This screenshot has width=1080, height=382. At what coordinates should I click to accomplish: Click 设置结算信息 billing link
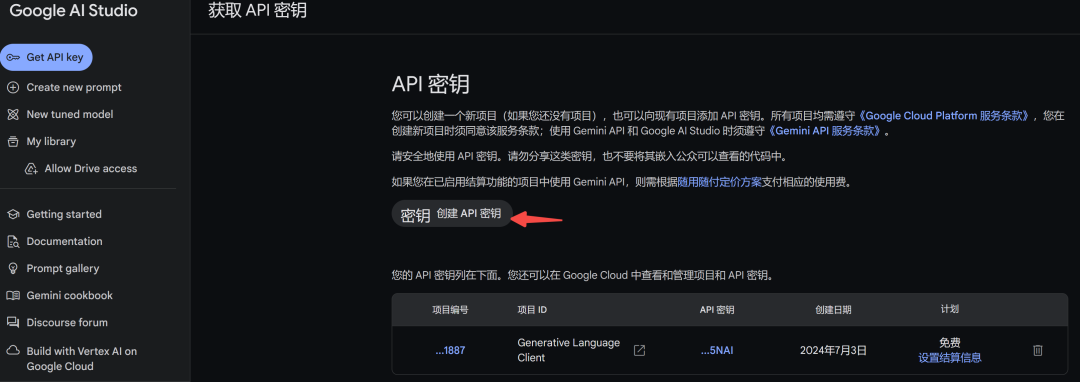click(x=950, y=358)
